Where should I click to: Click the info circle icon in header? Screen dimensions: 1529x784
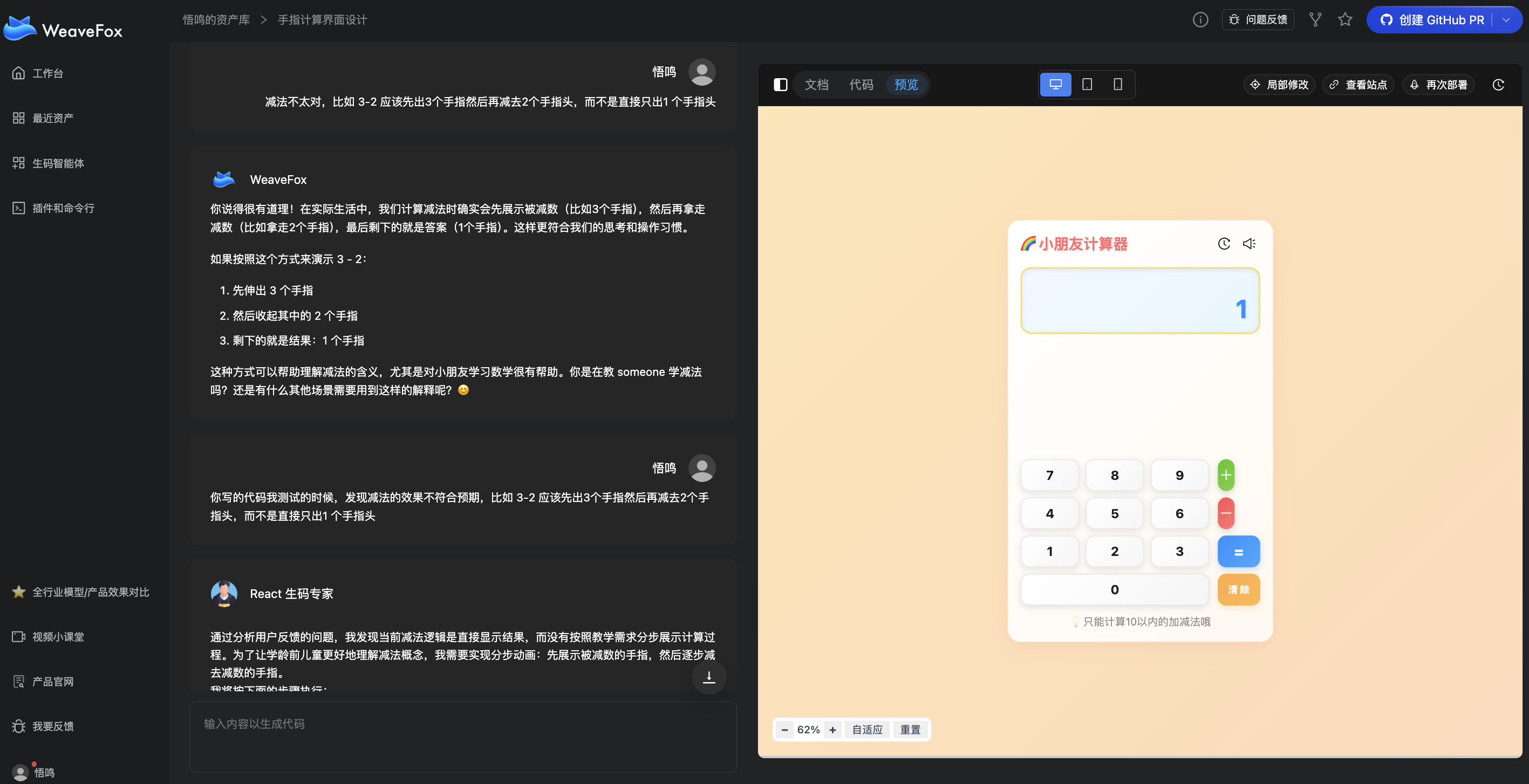[x=1200, y=19]
